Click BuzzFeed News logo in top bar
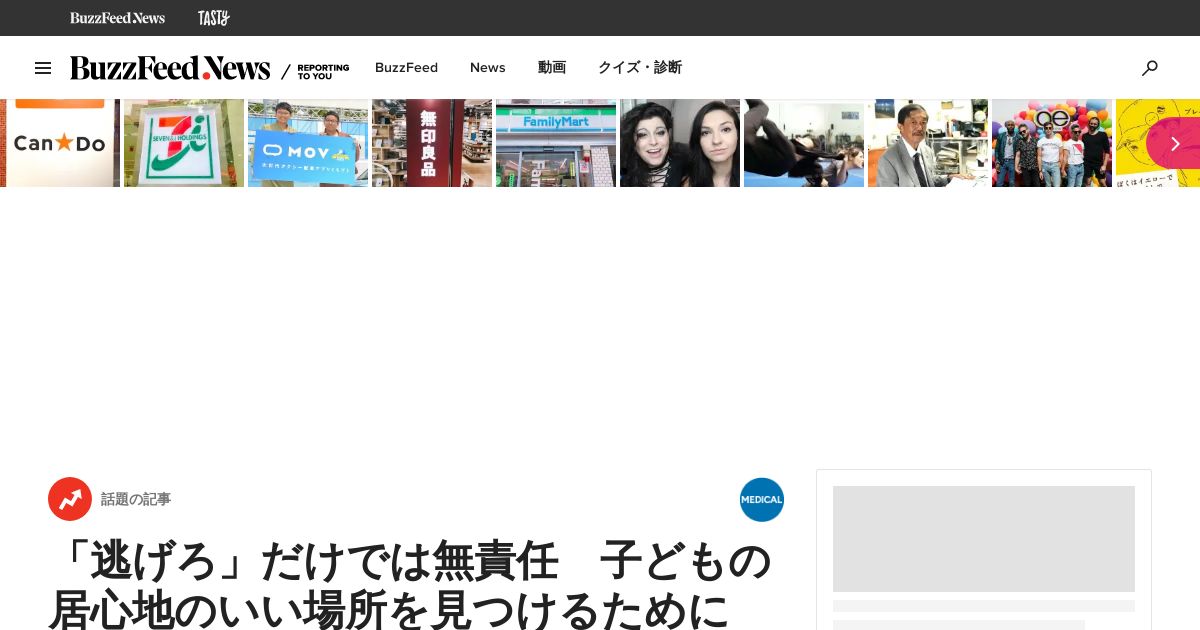The image size is (1200, 630). tap(117, 18)
